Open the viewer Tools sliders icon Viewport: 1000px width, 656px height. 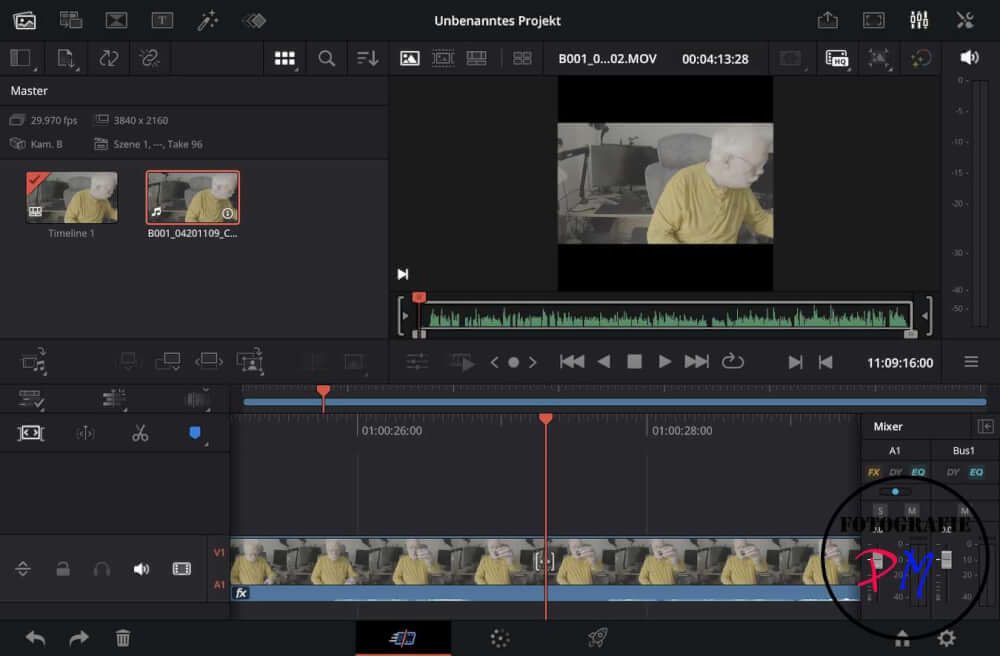coord(416,363)
